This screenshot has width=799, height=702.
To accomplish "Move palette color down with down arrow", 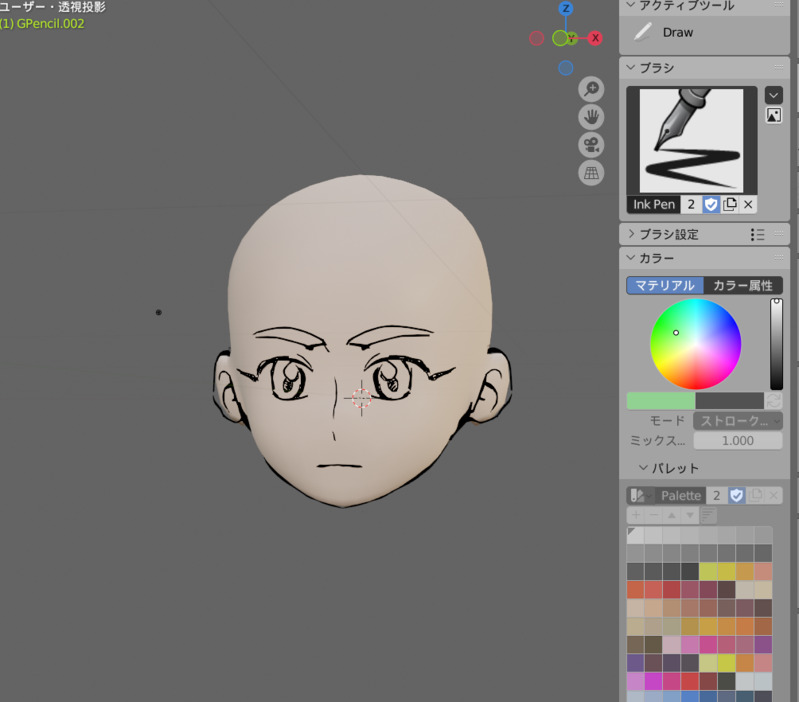I will (689, 515).
